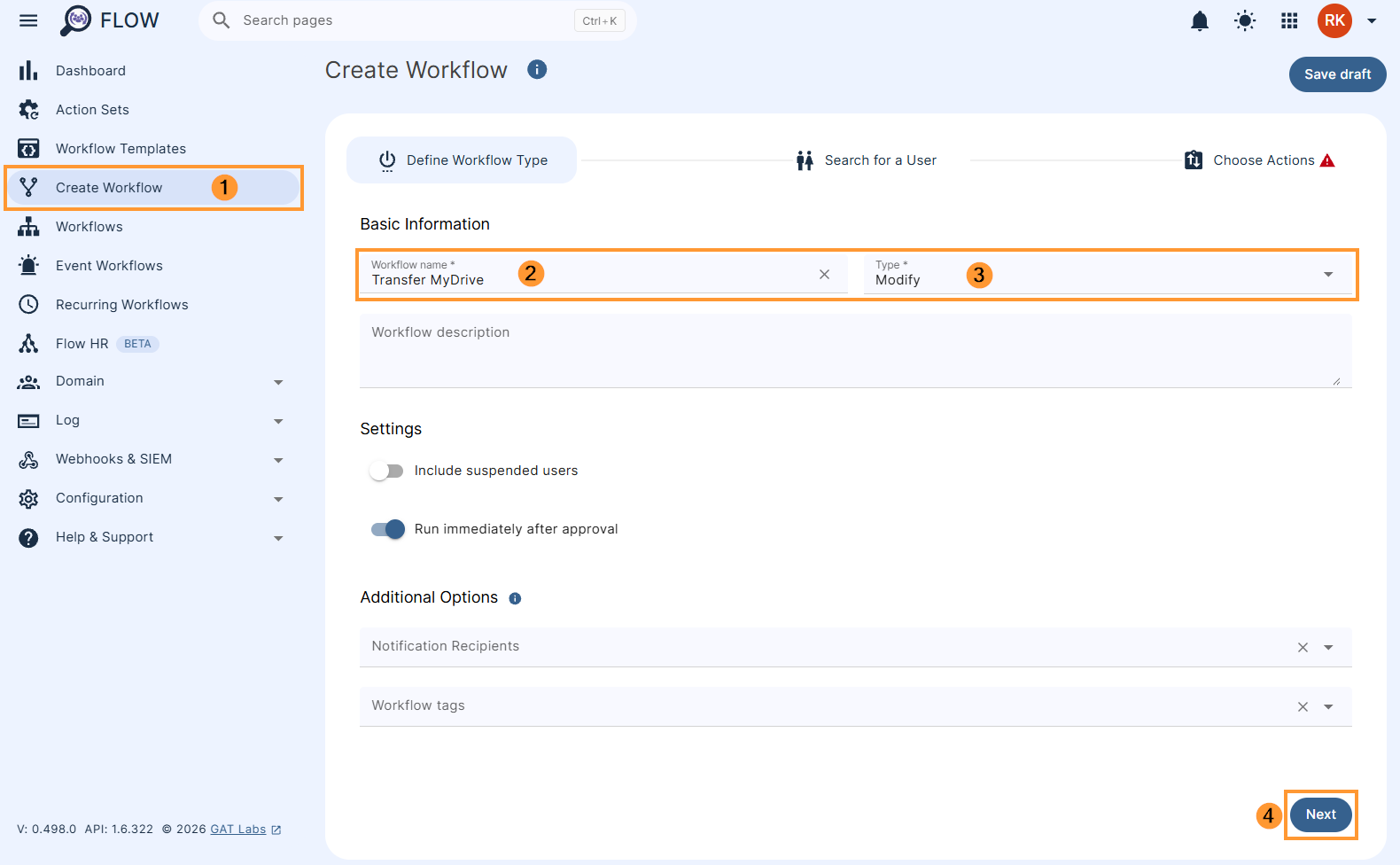1400x865 pixels.
Task: Click the Workflow Templates icon
Action: pos(28,149)
